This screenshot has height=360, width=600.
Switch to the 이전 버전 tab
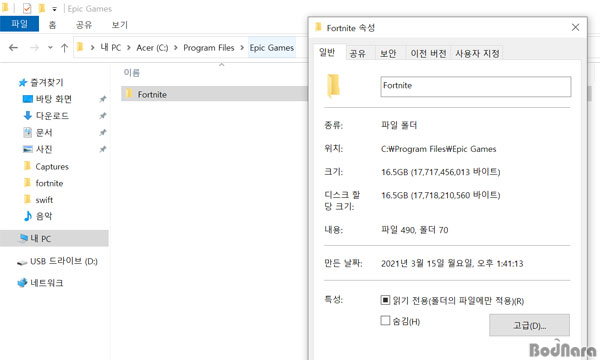[x=428, y=54]
